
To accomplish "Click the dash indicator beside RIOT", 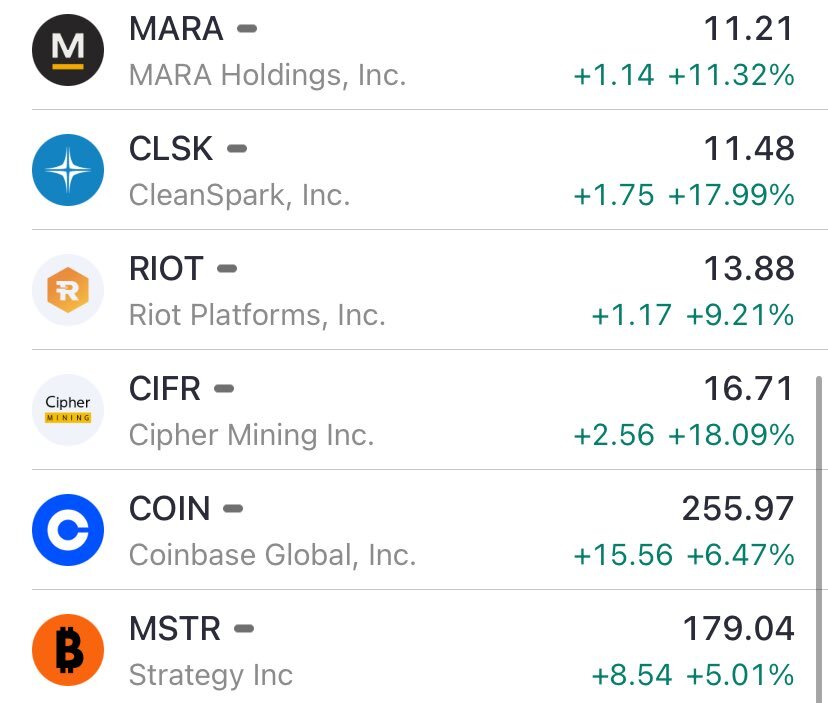I will point(227,269).
